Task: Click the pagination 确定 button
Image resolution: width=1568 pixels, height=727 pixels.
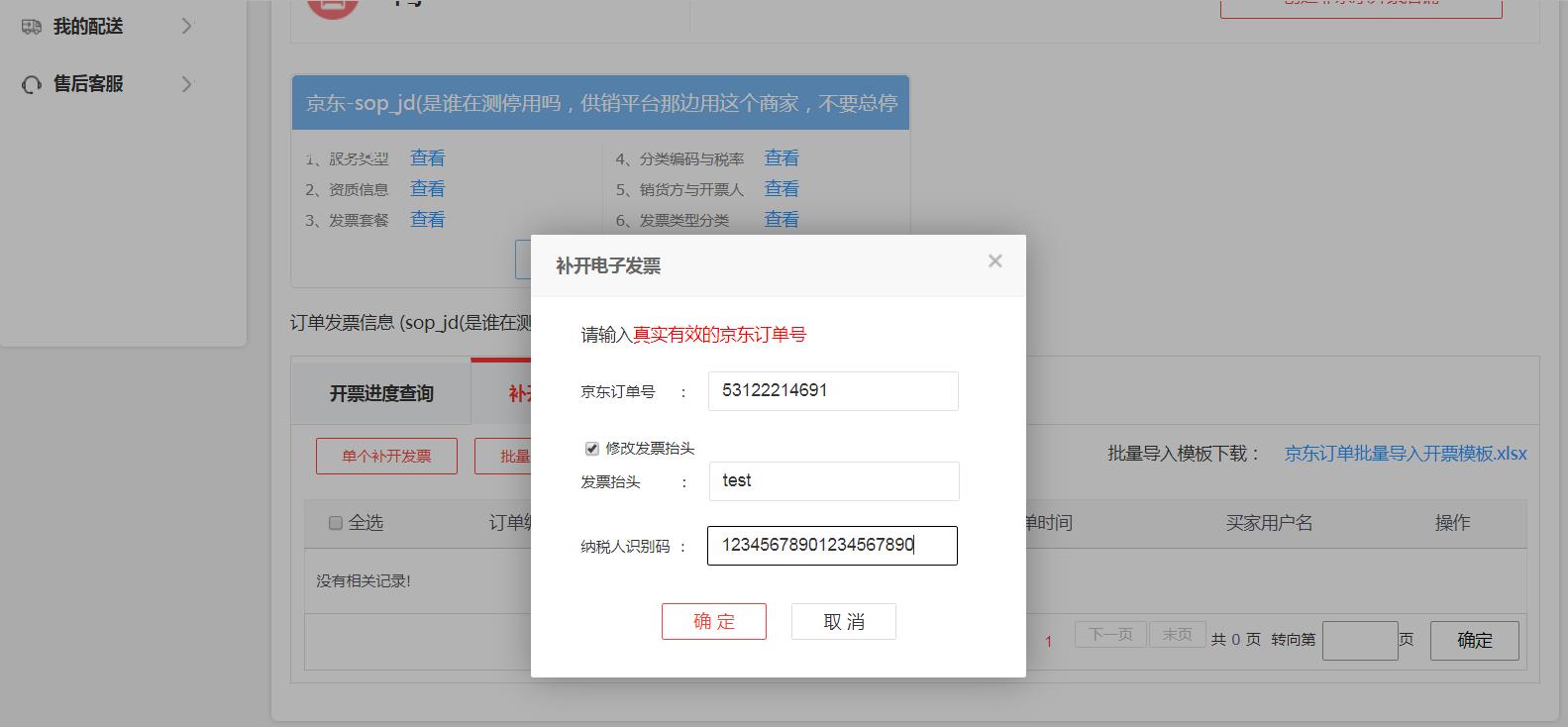Action: coord(1475,641)
